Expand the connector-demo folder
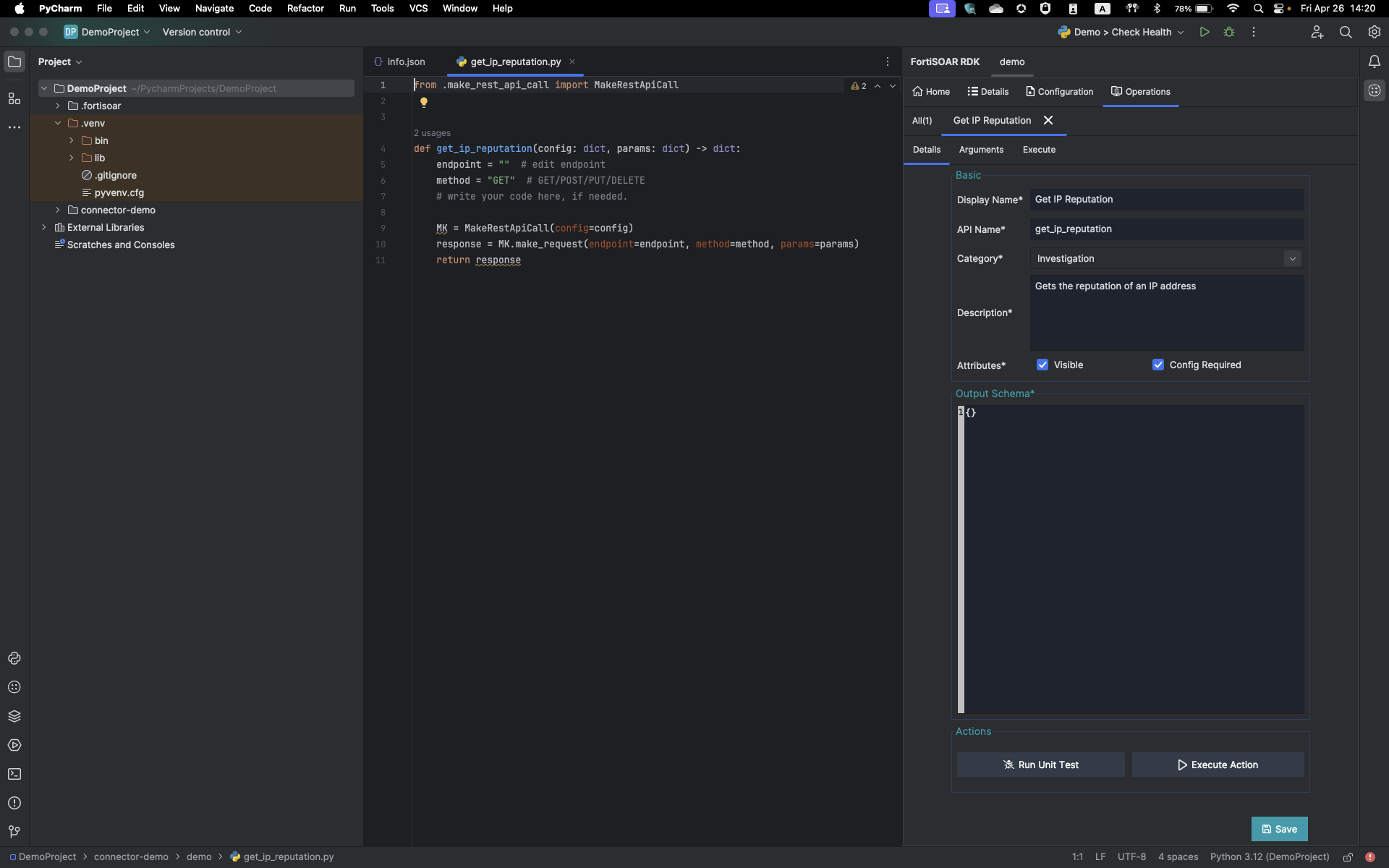This screenshot has width=1389, height=868. (58, 210)
